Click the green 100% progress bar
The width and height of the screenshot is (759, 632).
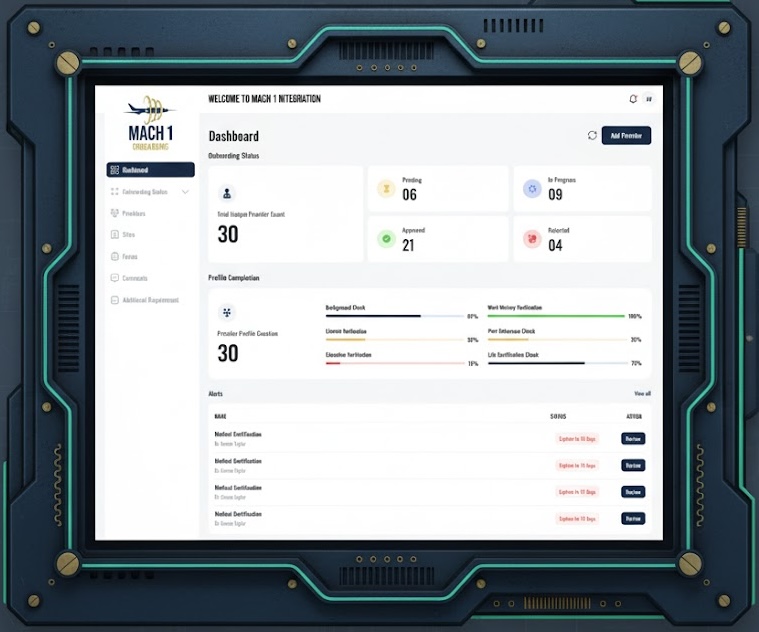coord(556,316)
